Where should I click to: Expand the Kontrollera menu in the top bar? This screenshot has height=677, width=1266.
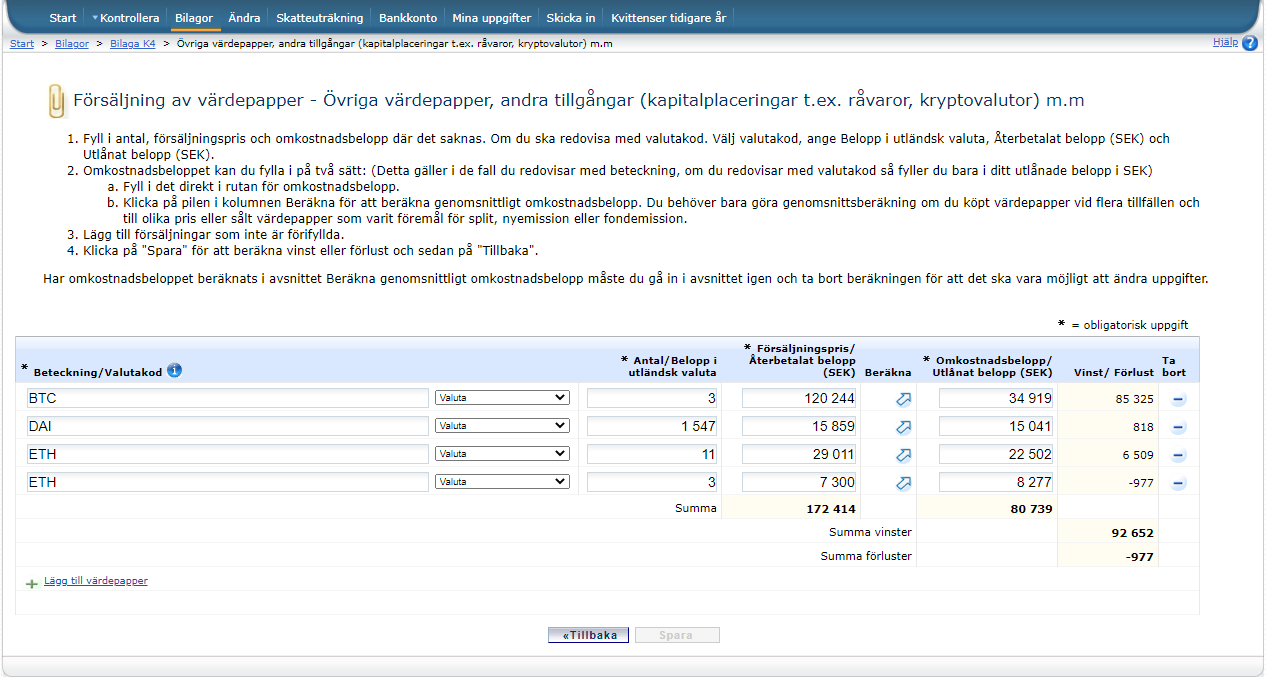126,18
